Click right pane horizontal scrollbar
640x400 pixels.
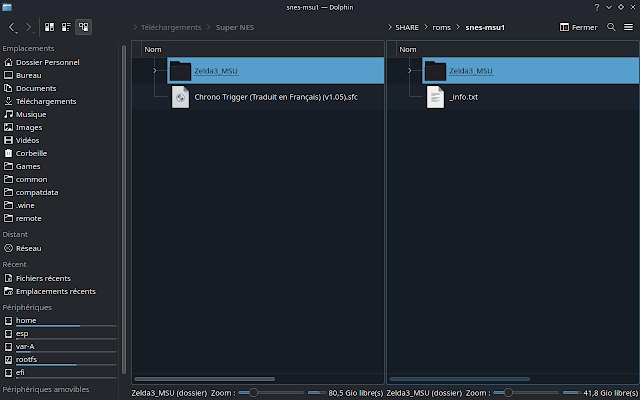click(460, 379)
